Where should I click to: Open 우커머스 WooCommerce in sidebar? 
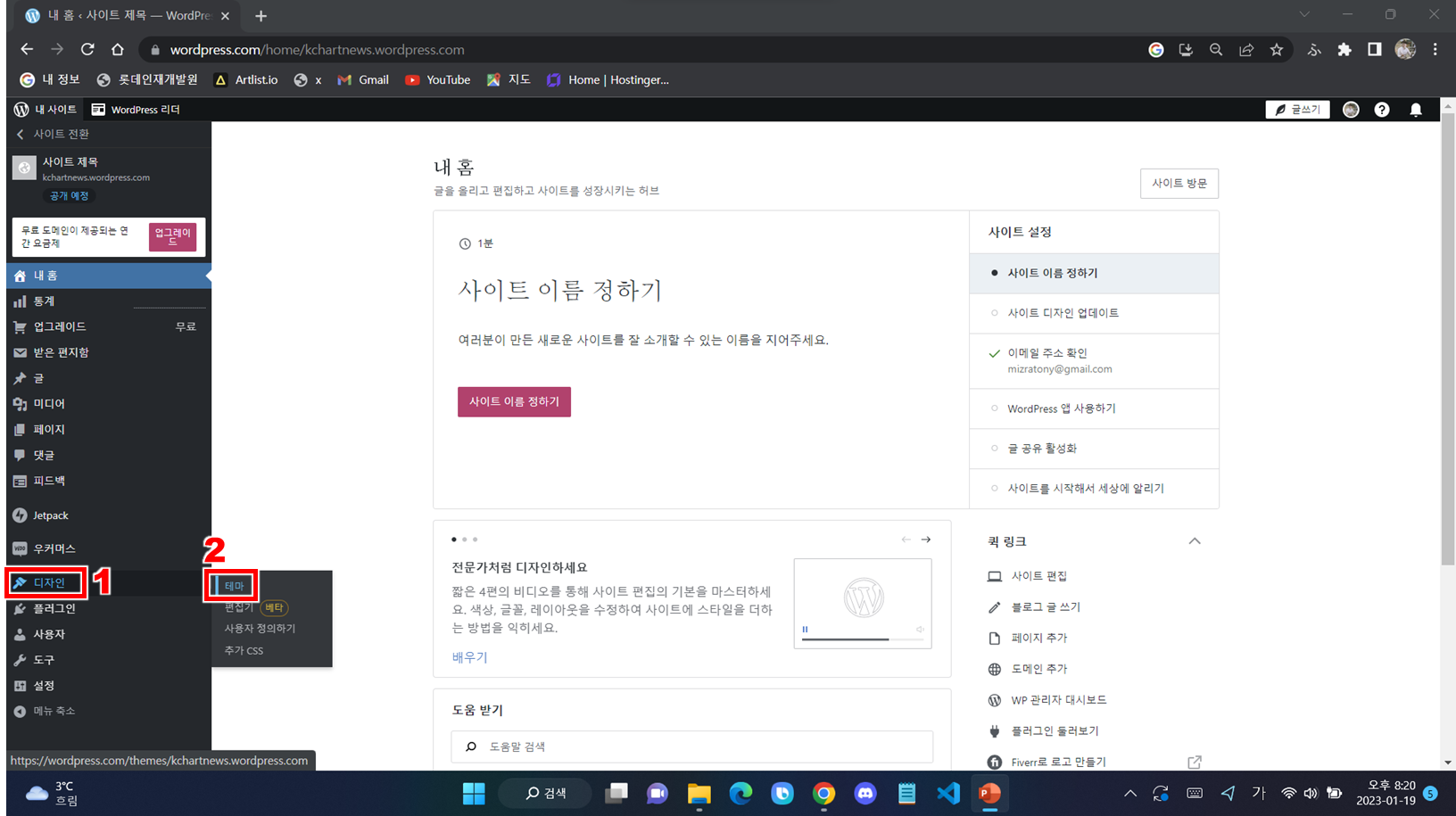coord(108,548)
